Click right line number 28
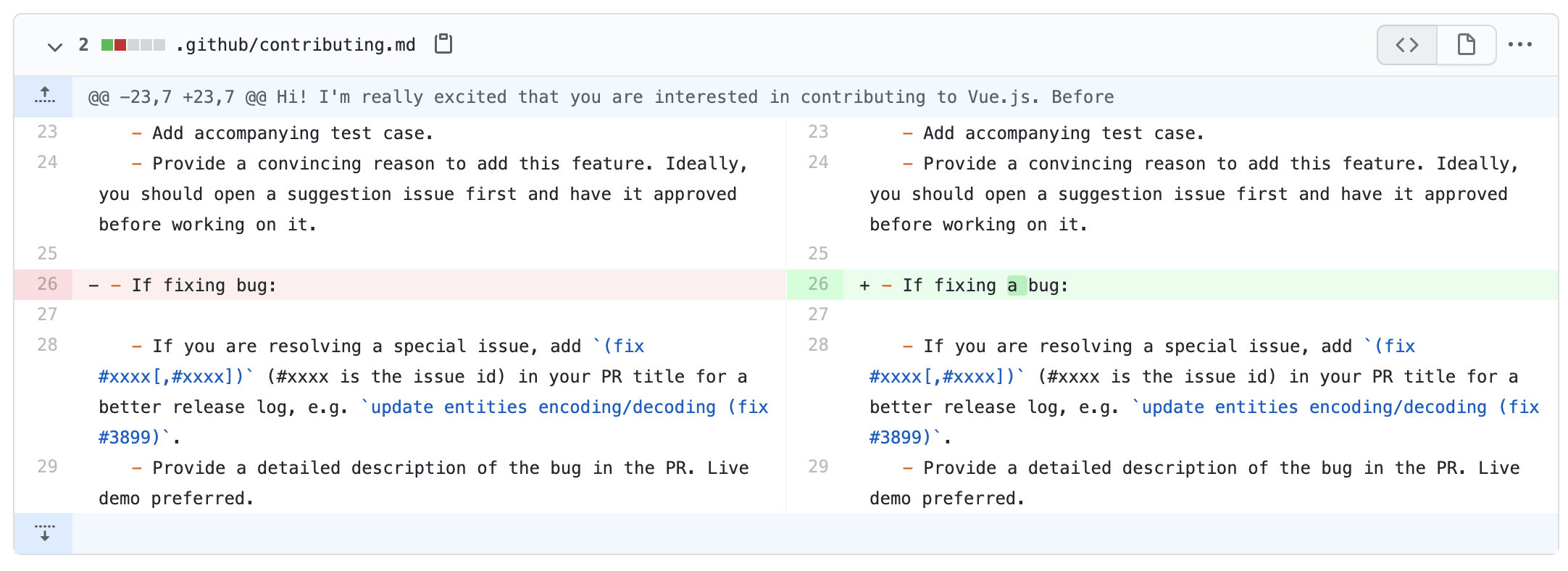The width and height of the screenshot is (1568, 571). 818,345
